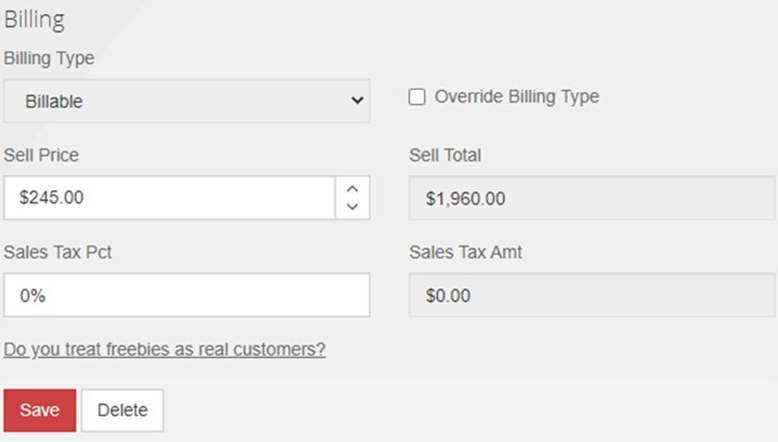Click the Override Billing Type label text
The width and height of the screenshot is (778, 442).
tap(516, 97)
